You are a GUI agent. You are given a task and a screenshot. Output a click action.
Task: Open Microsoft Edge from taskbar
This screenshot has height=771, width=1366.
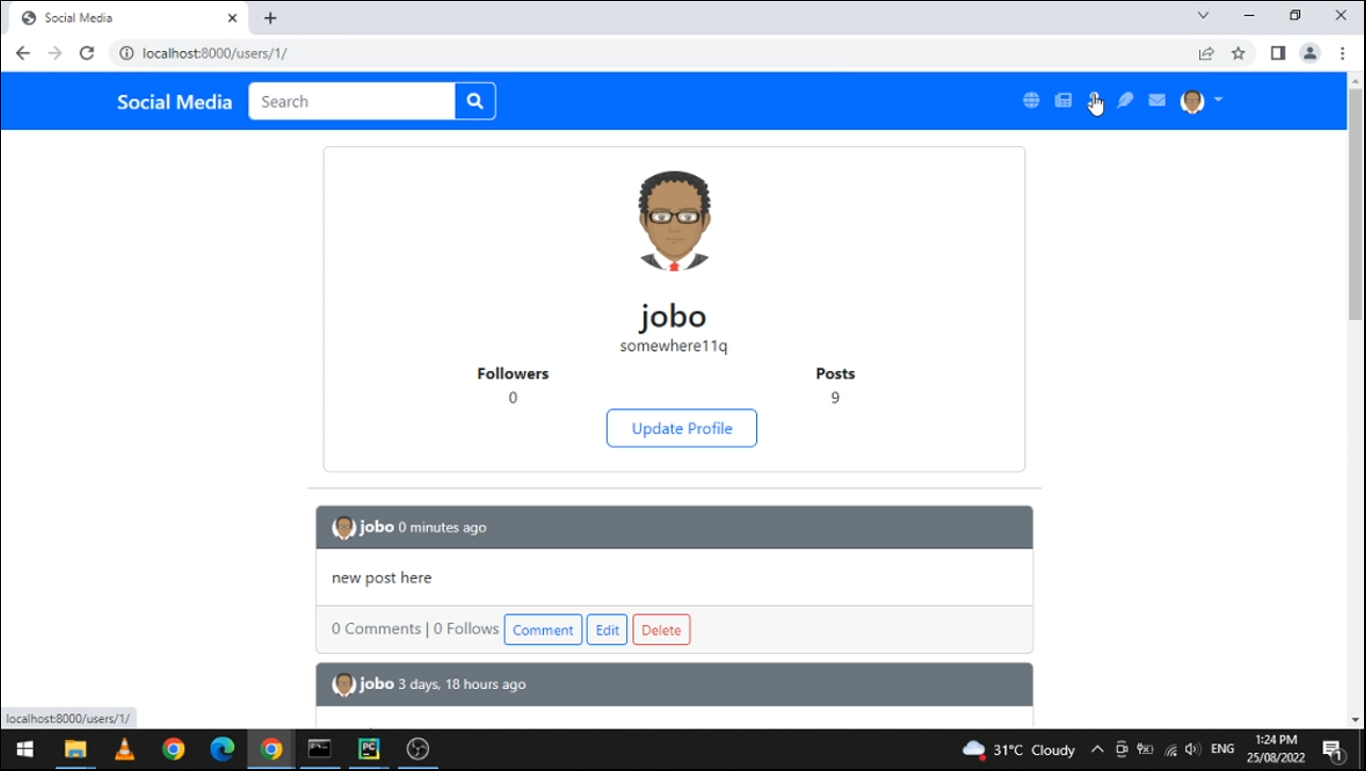pos(222,749)
